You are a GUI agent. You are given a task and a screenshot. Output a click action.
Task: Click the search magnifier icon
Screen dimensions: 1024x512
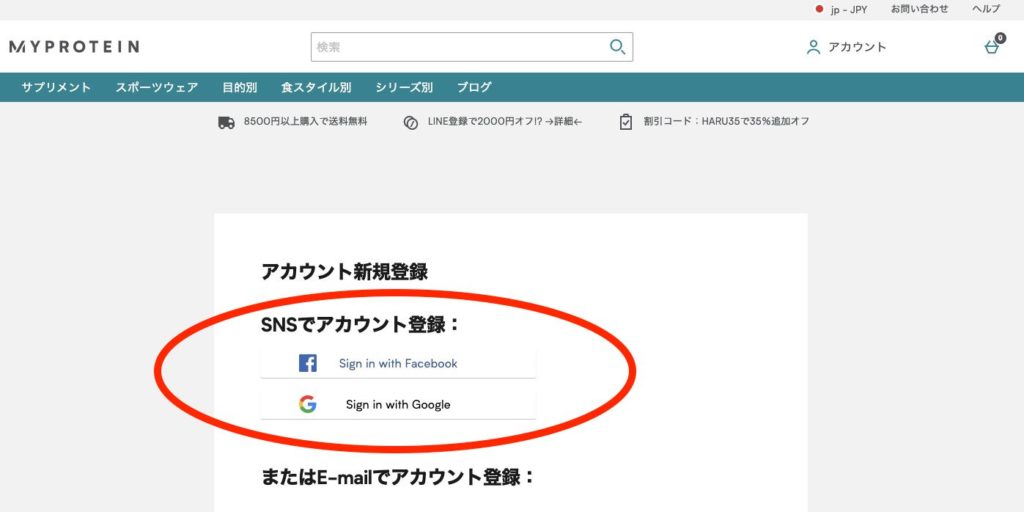pyautogui.click(x=617, y=47)
